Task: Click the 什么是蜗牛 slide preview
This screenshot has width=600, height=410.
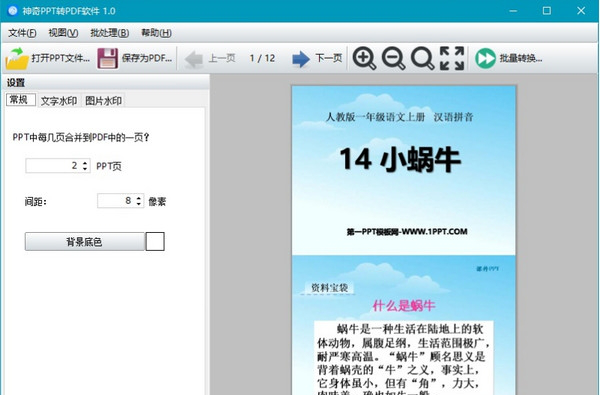Action: coord(404,325)
